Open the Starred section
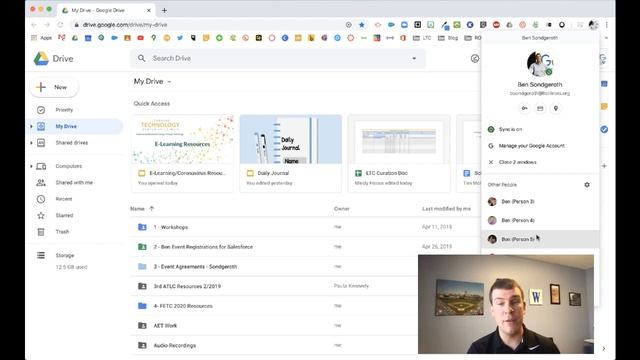The image size is (640, 360). 64,215
